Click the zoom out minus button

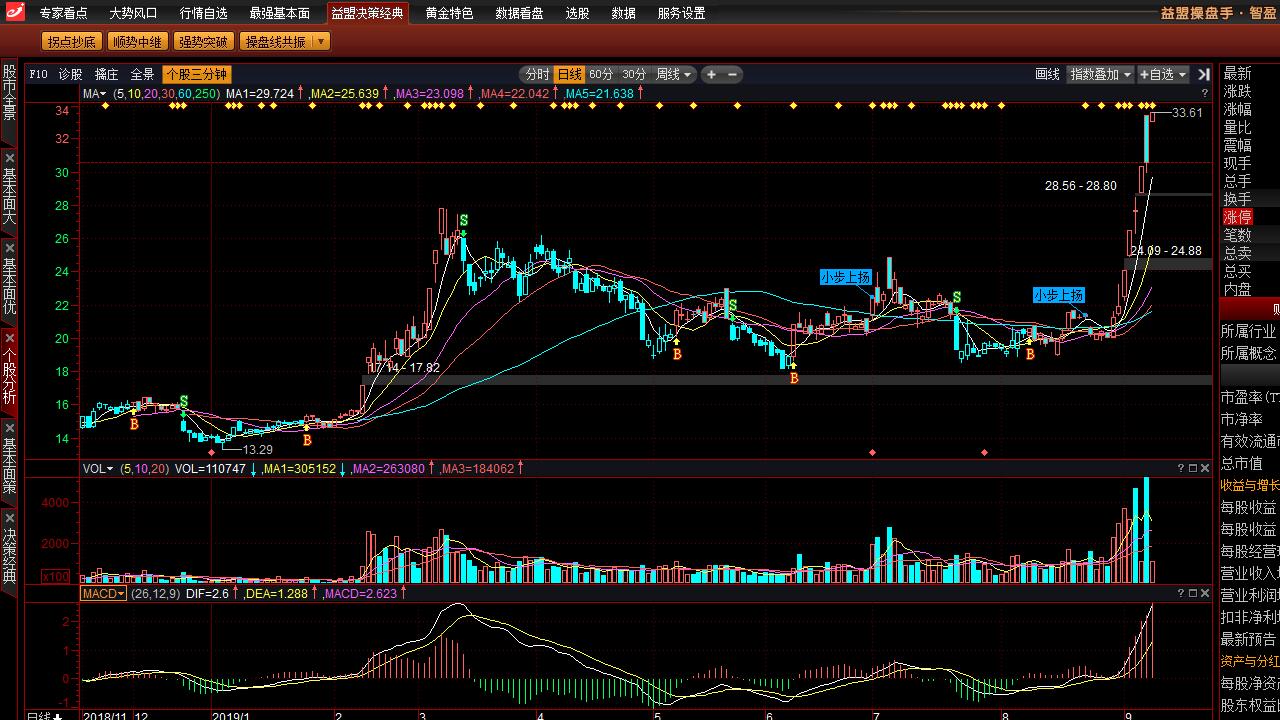pos(733,74)
